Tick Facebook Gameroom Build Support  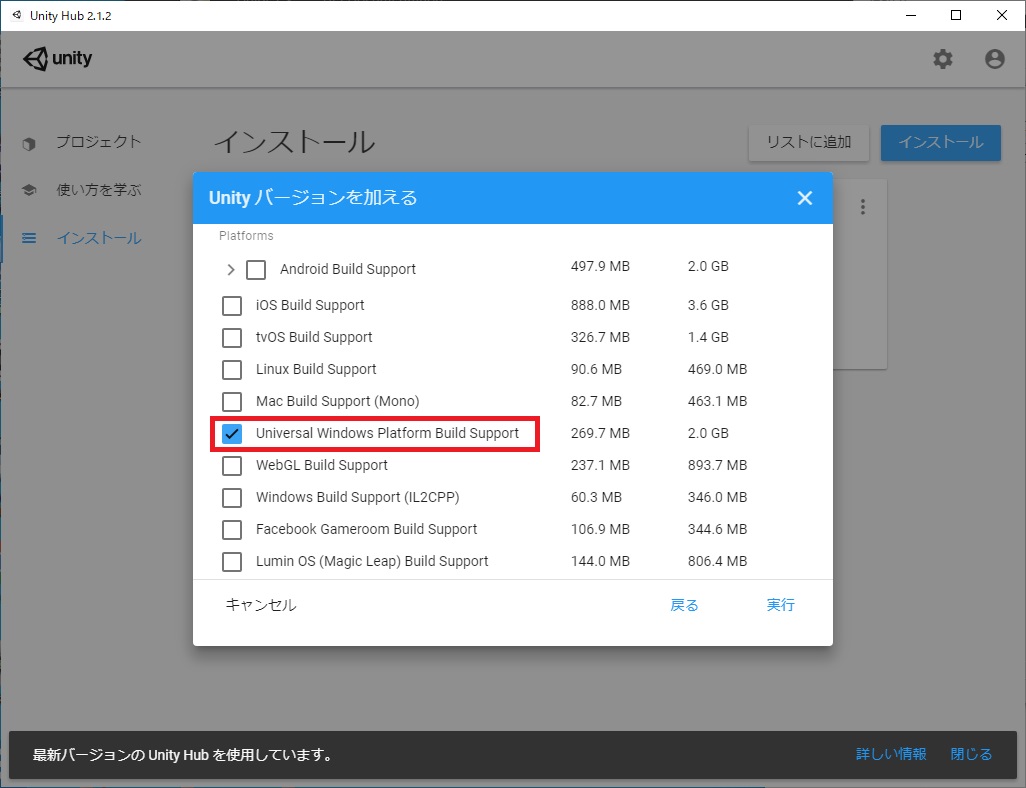232,529
